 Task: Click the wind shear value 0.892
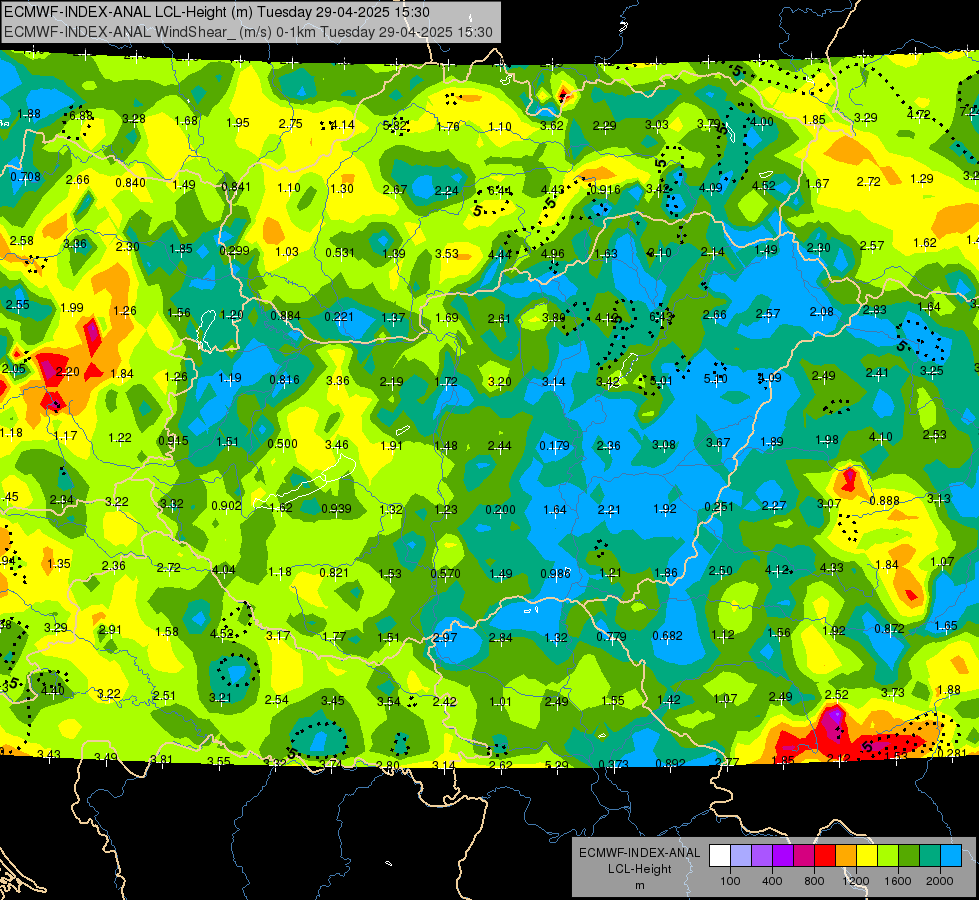(671, 763)
